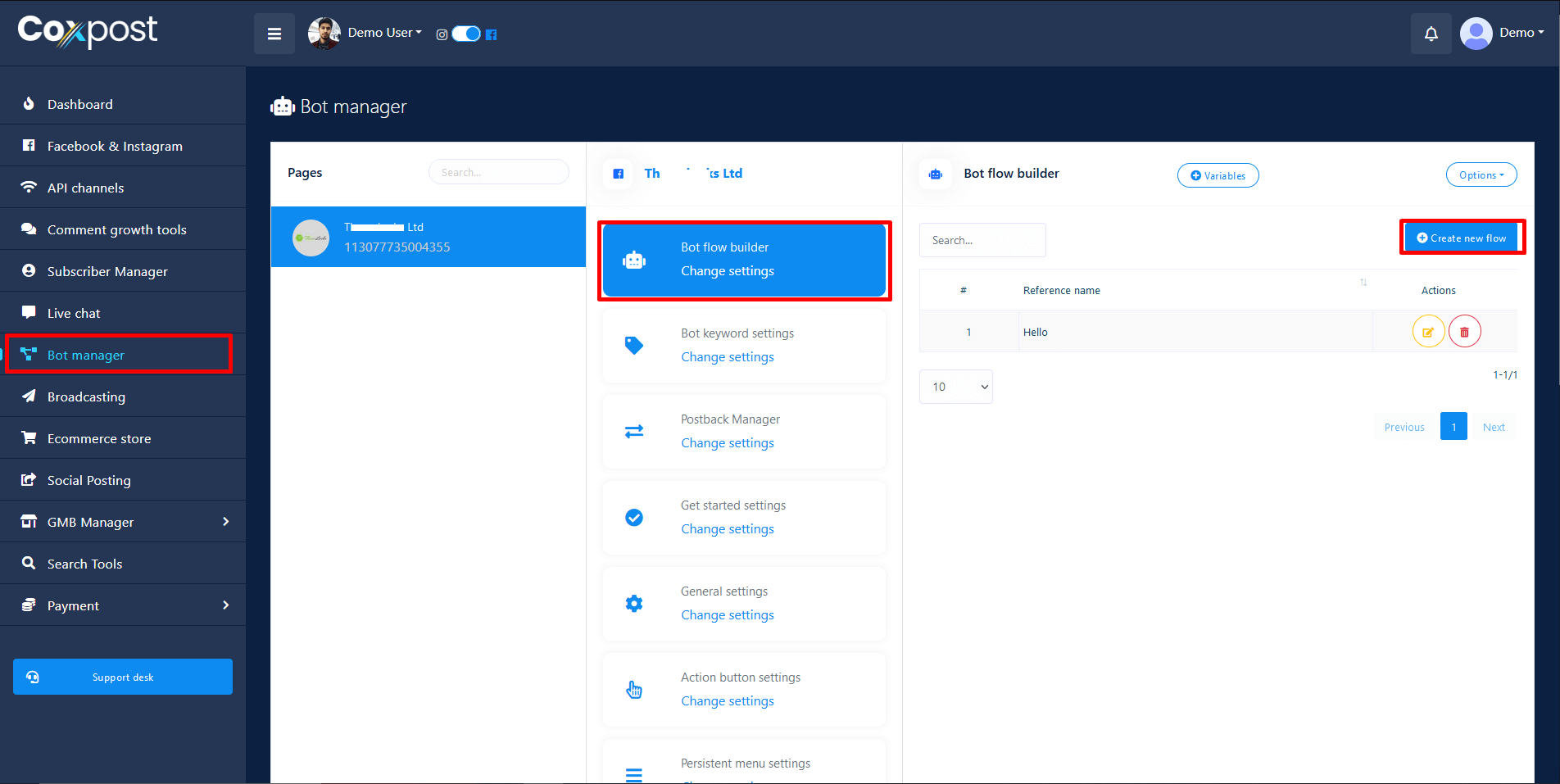Click the Bot keyword settings tag icon

click(634, 346)
